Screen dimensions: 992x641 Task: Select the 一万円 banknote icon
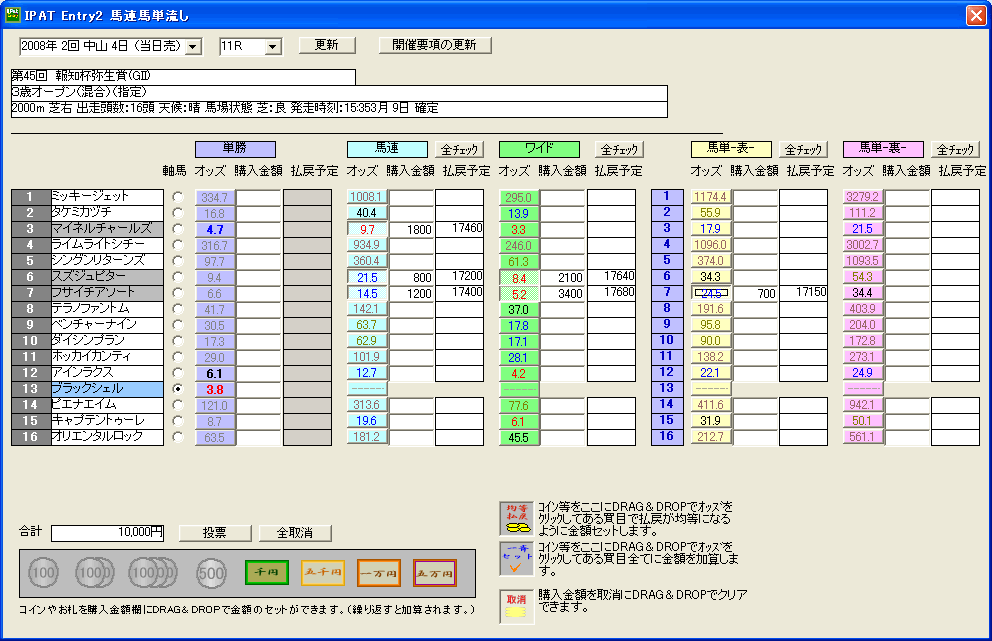point(379,573)
